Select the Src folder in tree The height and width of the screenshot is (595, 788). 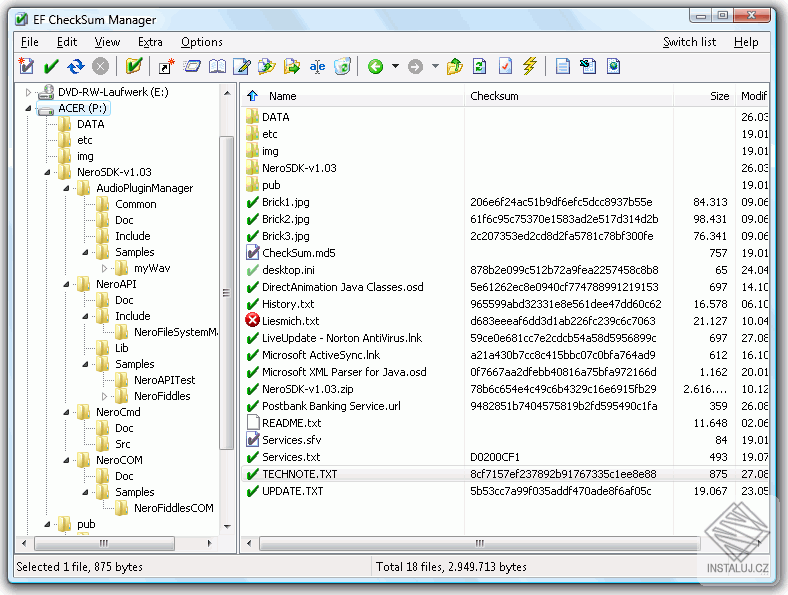[x=123, y=444]
